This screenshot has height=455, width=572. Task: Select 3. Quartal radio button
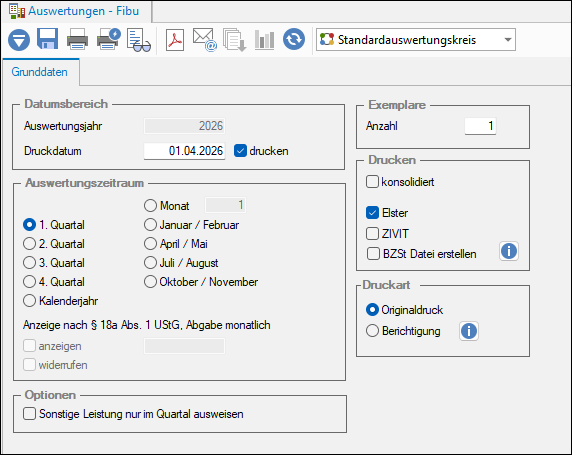coord(30,263)
